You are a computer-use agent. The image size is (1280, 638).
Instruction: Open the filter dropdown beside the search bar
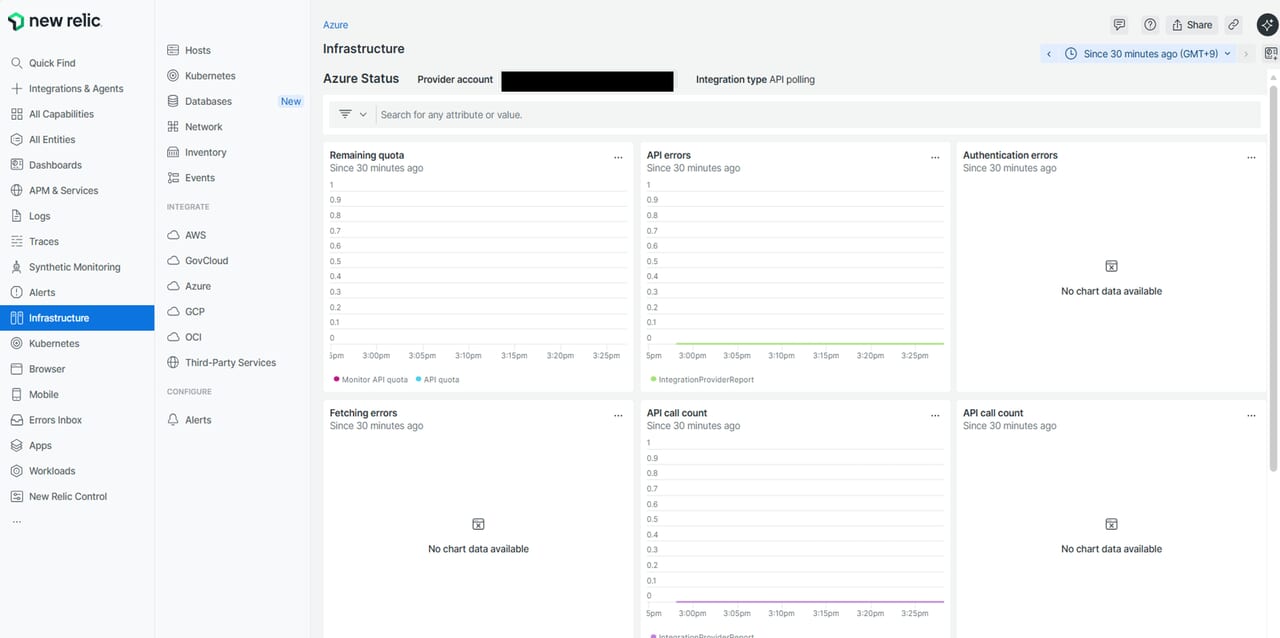click(x=353, y=115)
